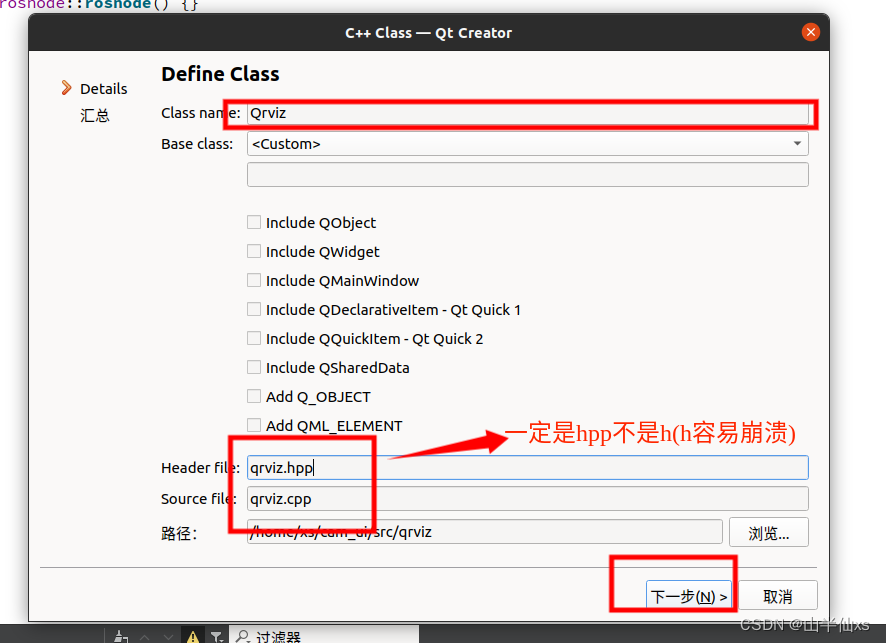This screenshot has width=886, height=643.
Task: Select the Details wizard step
Action: pos(103,89)
